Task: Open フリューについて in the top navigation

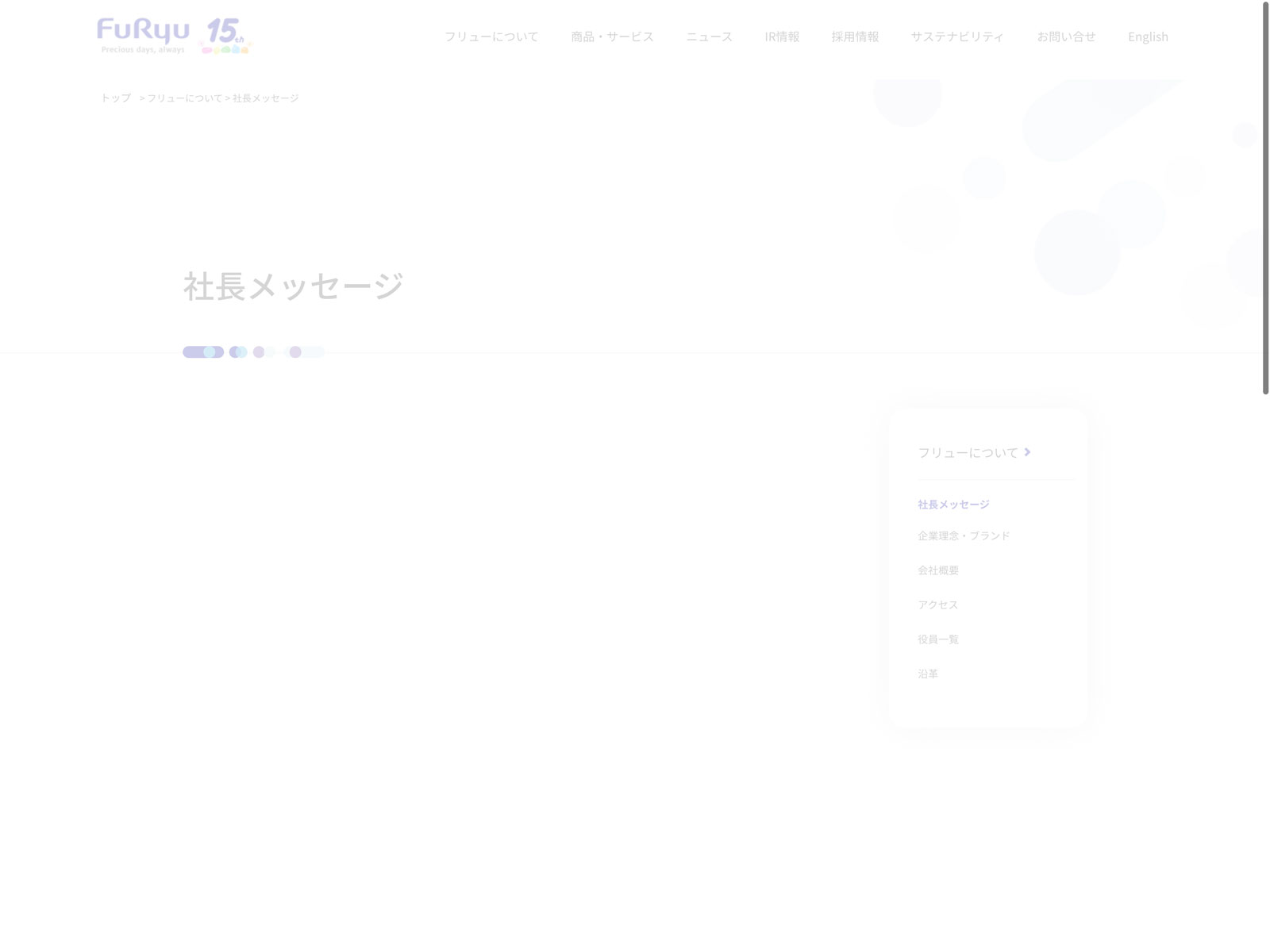Action: (x=491, y=36)
